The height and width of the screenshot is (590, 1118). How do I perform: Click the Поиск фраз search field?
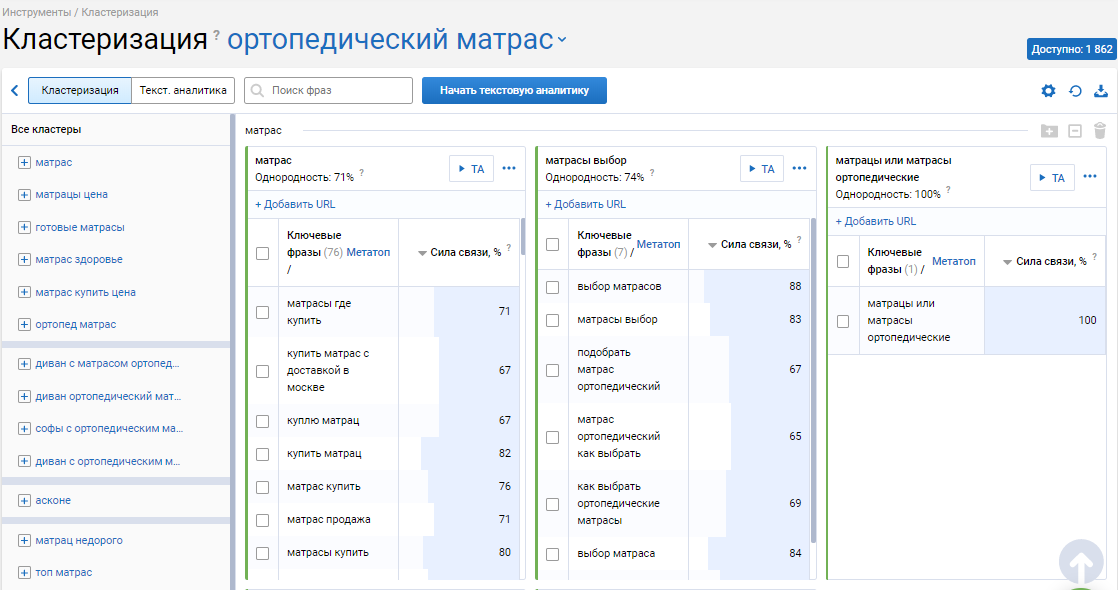329,91
